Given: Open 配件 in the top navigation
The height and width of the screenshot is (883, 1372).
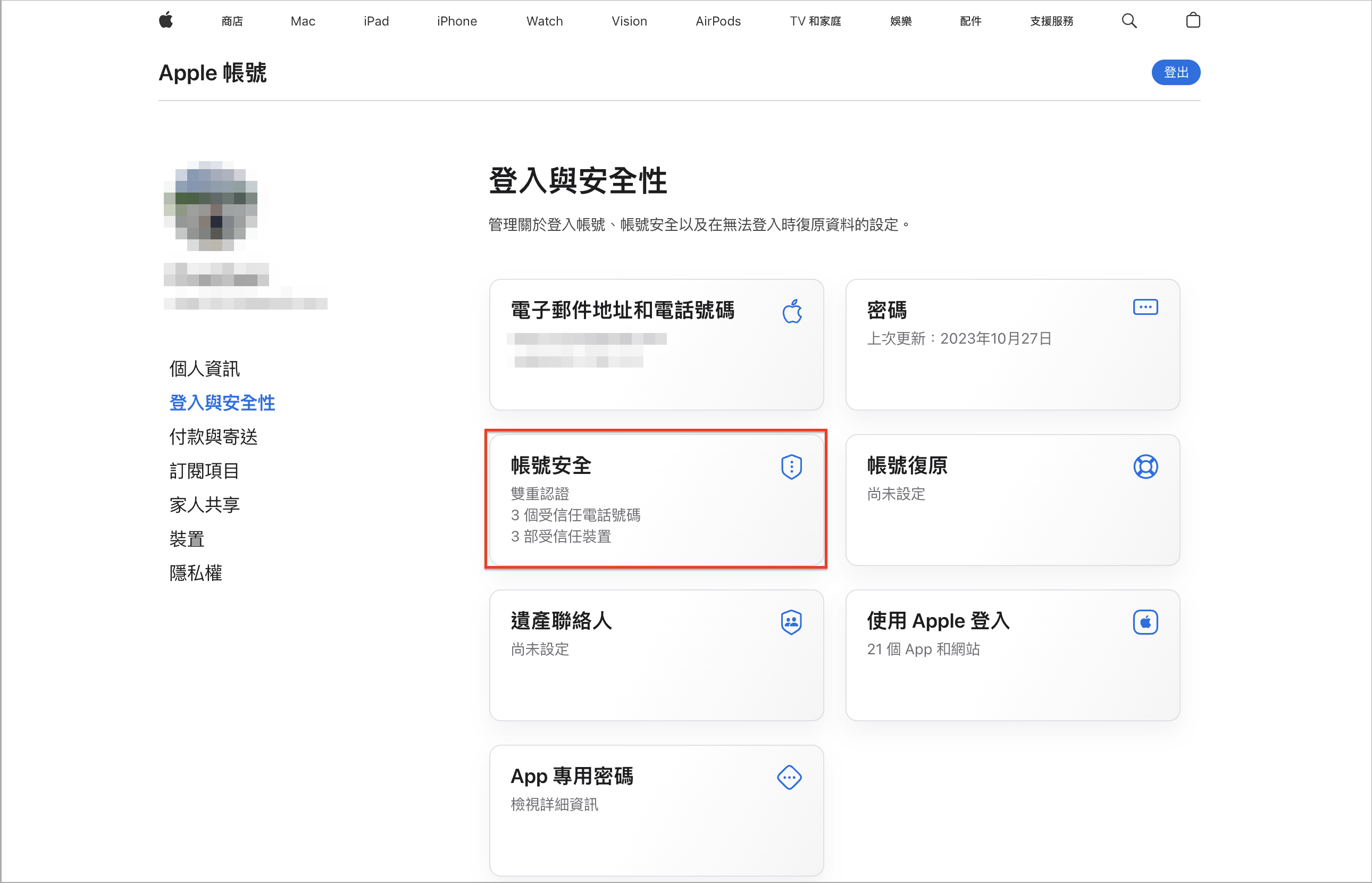Looking at the screenshot, I should (x=971, y=21).
